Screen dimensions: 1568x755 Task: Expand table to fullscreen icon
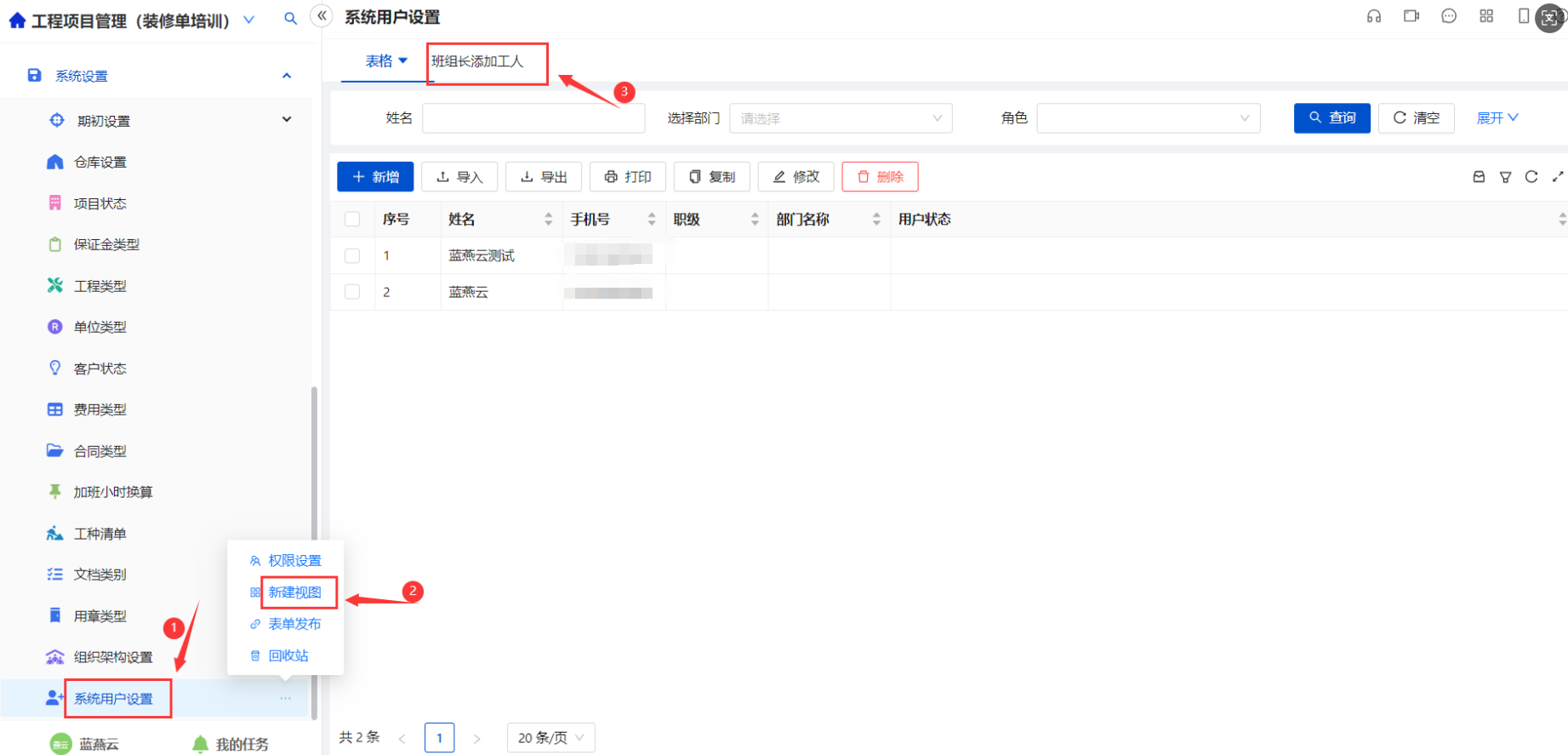click(x=1558, y=177)
